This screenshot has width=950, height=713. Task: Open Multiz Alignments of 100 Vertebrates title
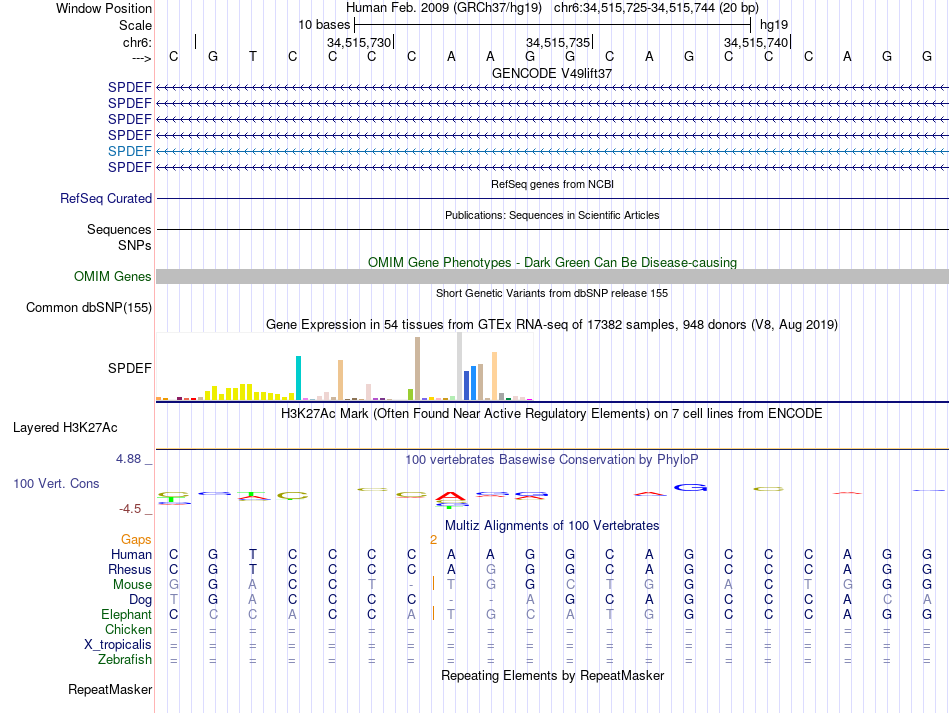coord(552,526)
